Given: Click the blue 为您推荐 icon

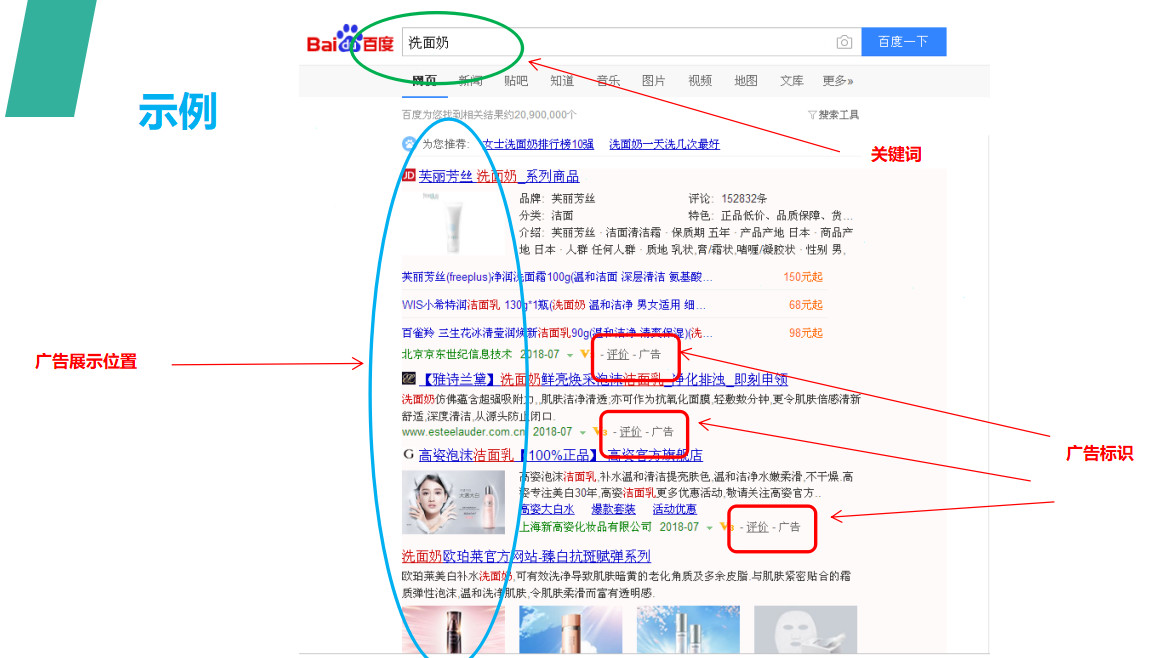Looking at the screenshot, I should pyautogui.click(x=408, y=143).
